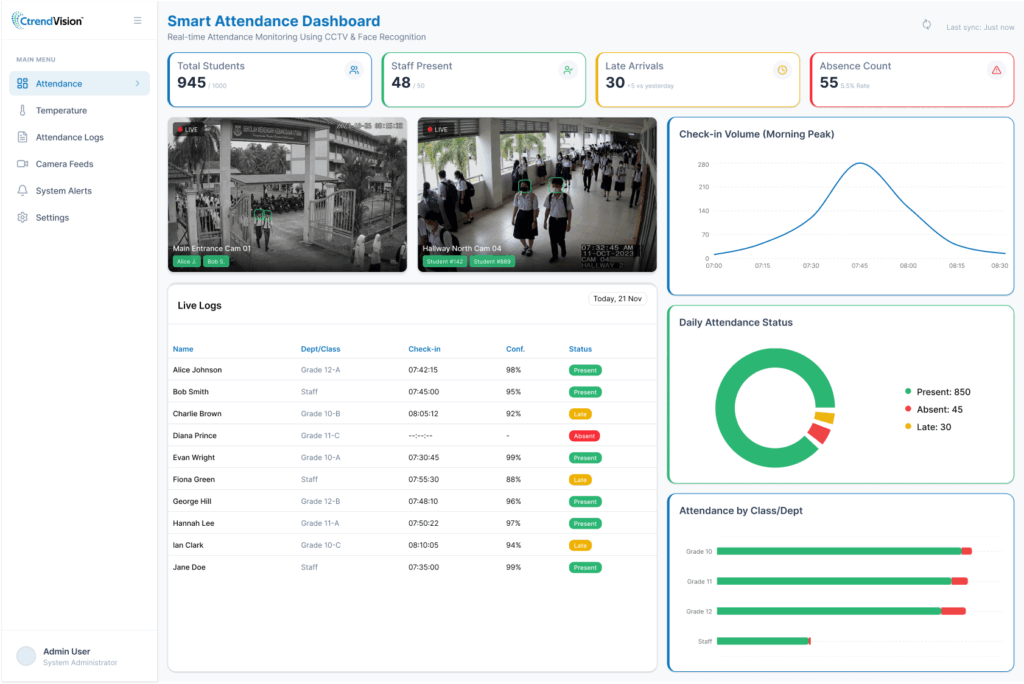Viewport: 1024px width, 684px height.
Task: Click the clock icon on Late Arrivals card
Action: (784, 71)
